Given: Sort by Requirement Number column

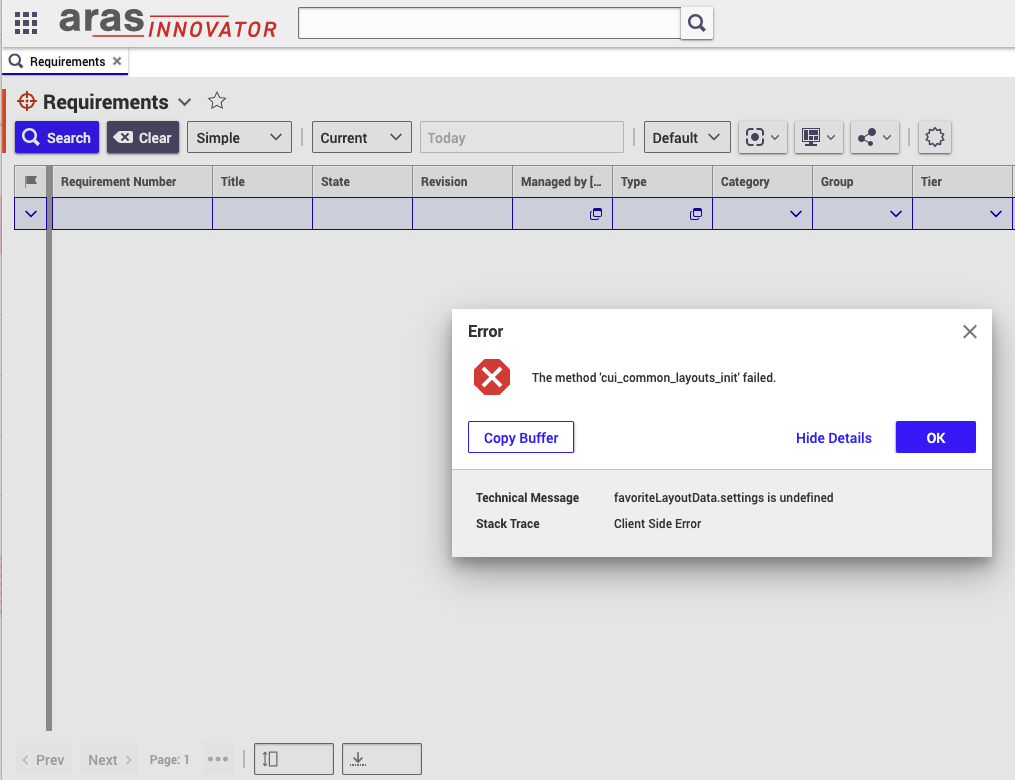Looking at the screenshot, I should coord(132,181).
